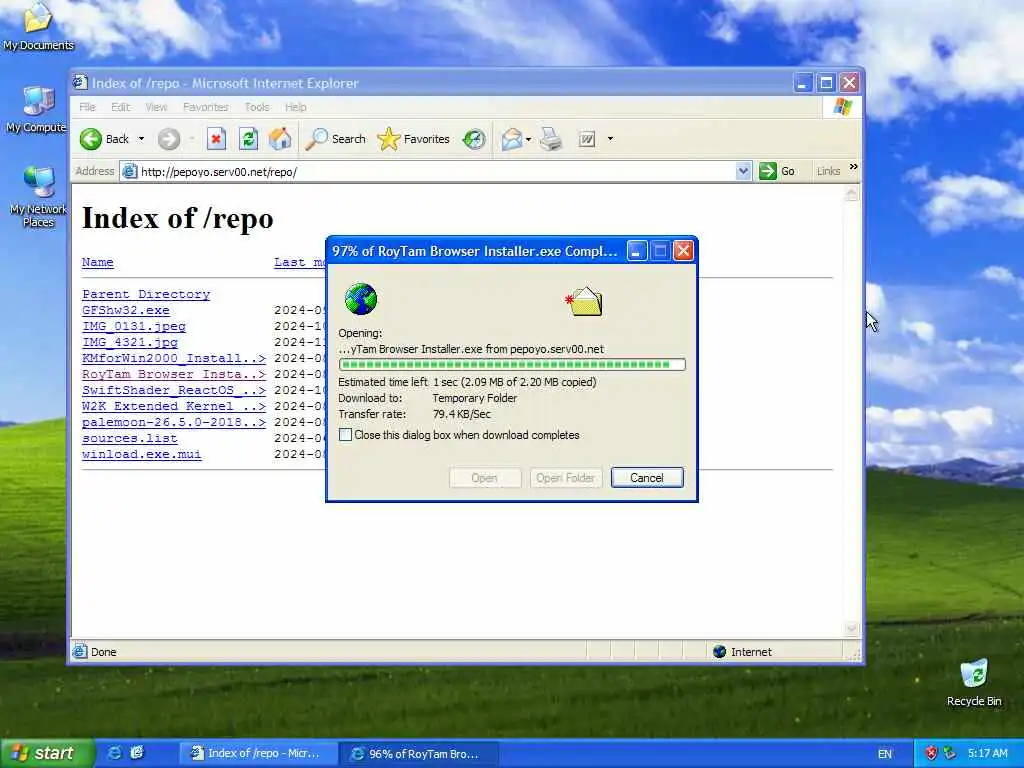The image size is (1024, 768).
Task: Click the greyed Forward arrow icon
Action: click(168, 139)
